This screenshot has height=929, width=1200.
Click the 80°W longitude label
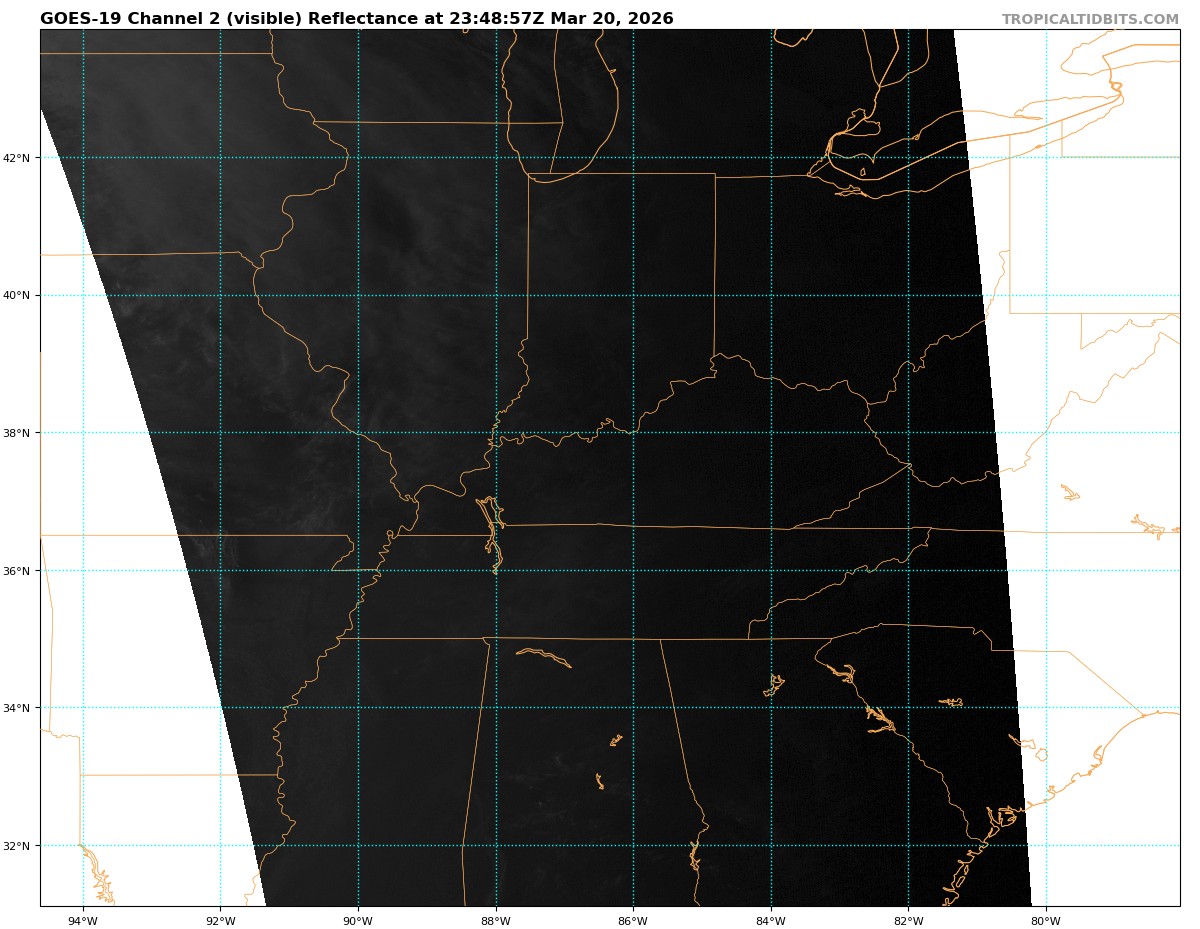tap(1046, 921)
